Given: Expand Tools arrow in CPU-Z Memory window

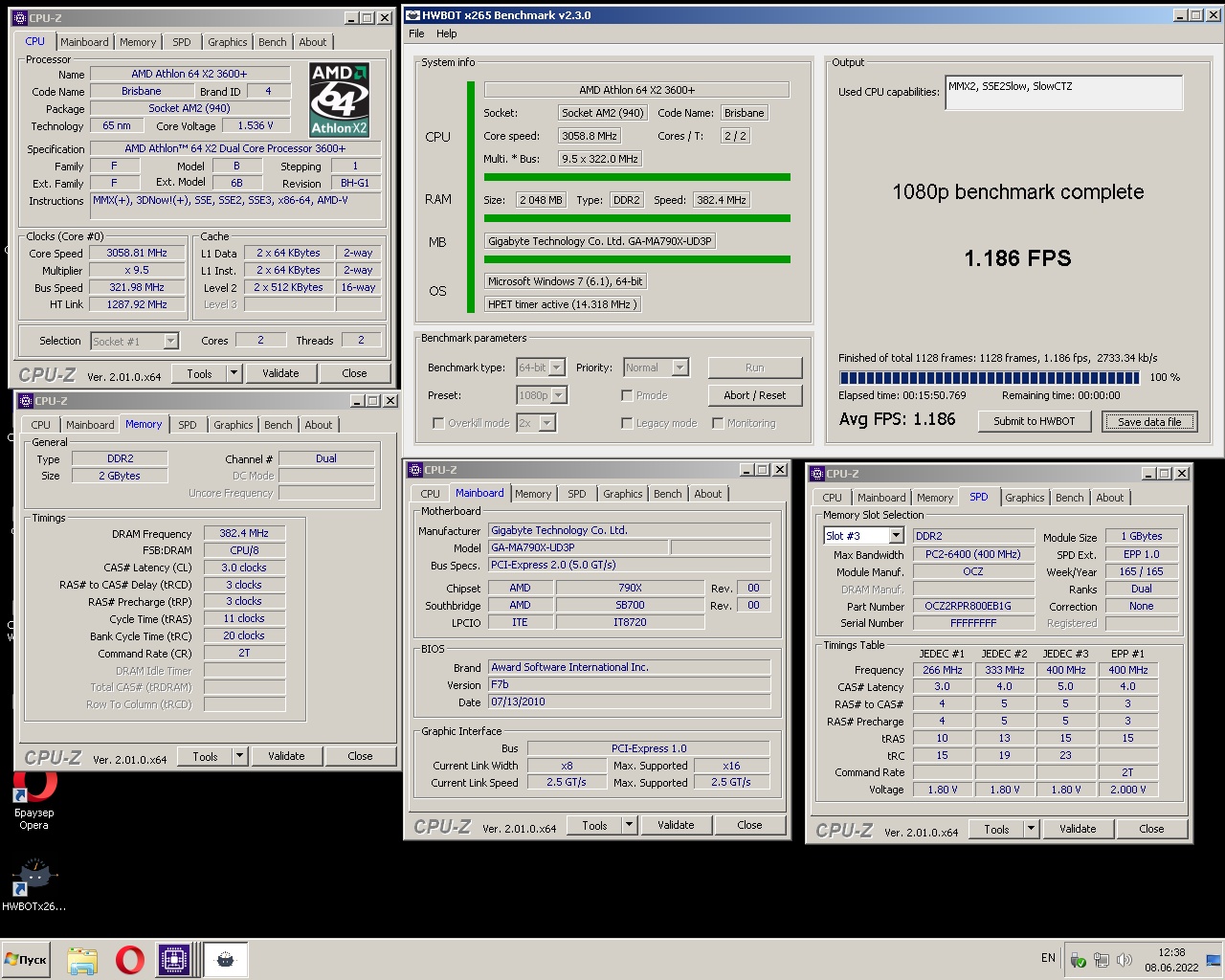Looking at the screenshot, I should [239, 756].
